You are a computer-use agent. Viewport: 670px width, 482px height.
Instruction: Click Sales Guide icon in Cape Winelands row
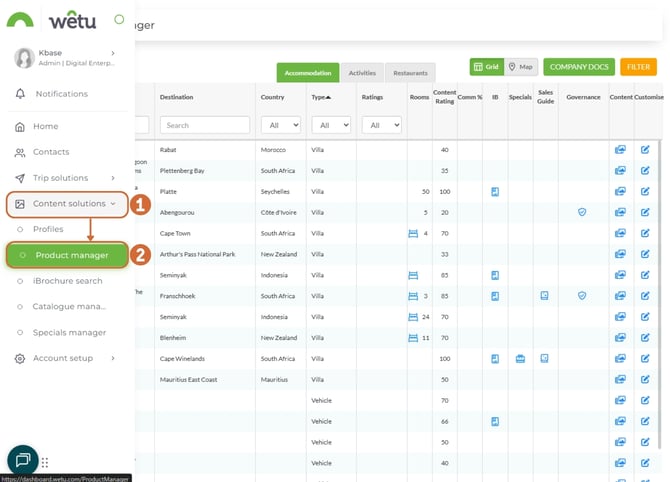(x=544, y=358)
